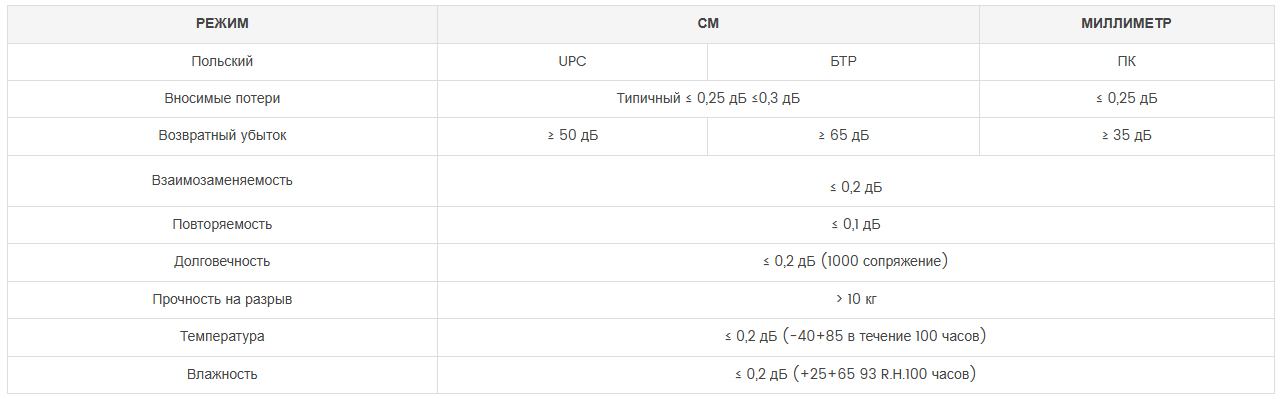The width and height of the screenshot is (1280, 399).
Task: Click the Влажность row label
Action: pyautogui.click(x=222, y=374)
